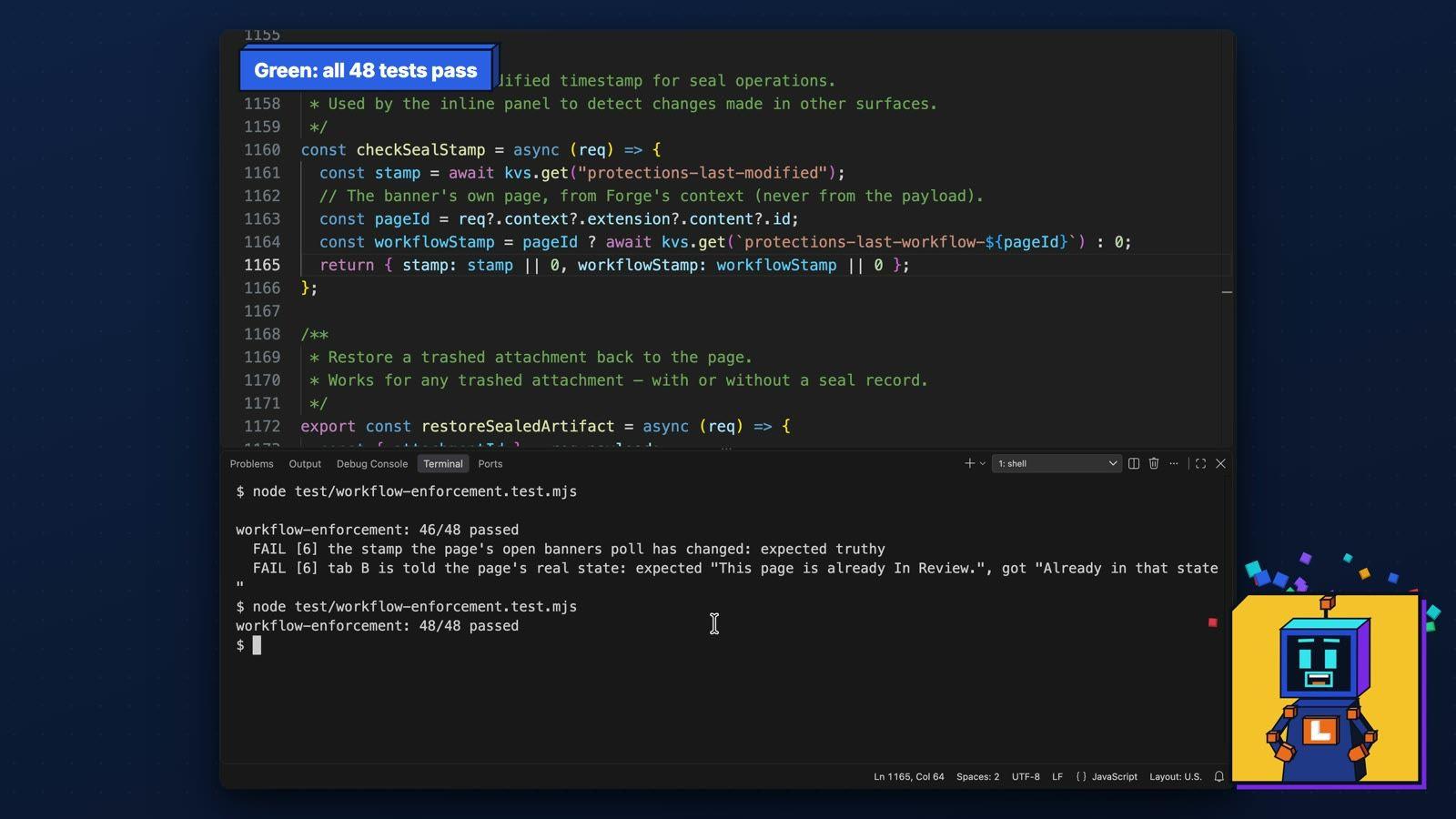
Task: Click 'workflow-enforcement: 46/48 passed' terminal line
Action: pyautogui.click(x=377, y=530)
